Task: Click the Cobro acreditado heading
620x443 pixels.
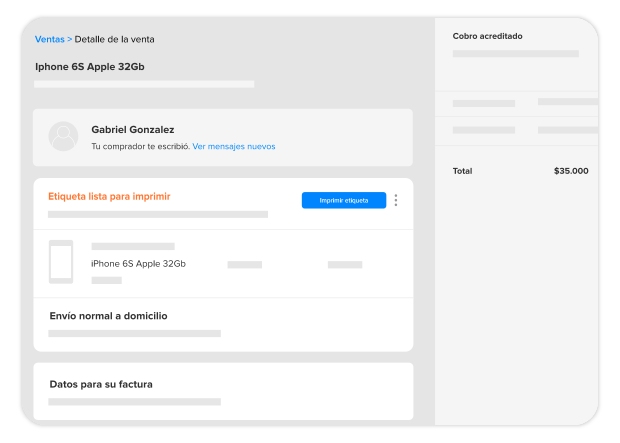Action: (x=487, y=36)
